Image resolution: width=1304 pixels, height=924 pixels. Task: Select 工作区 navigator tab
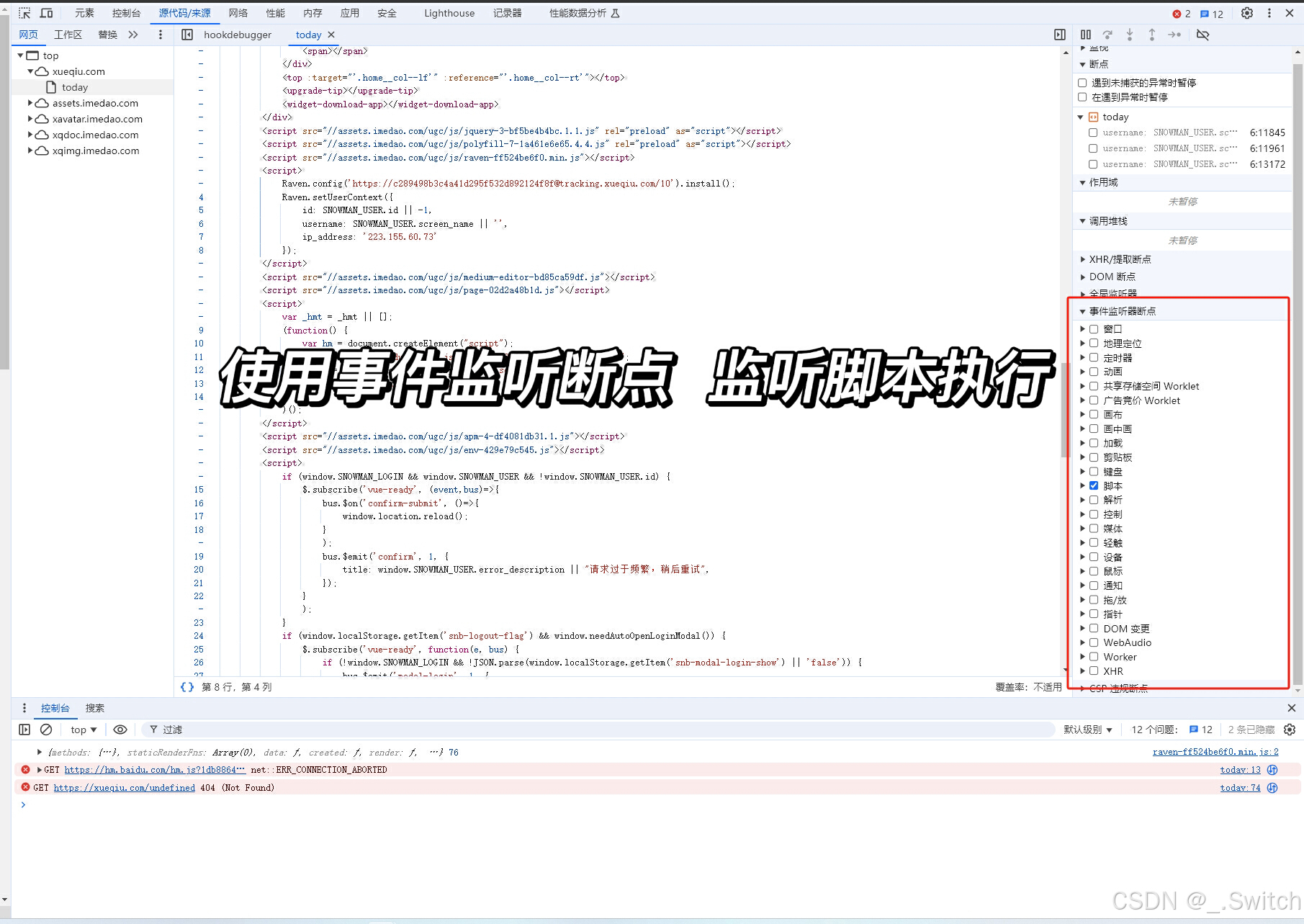tap(68, 35)
